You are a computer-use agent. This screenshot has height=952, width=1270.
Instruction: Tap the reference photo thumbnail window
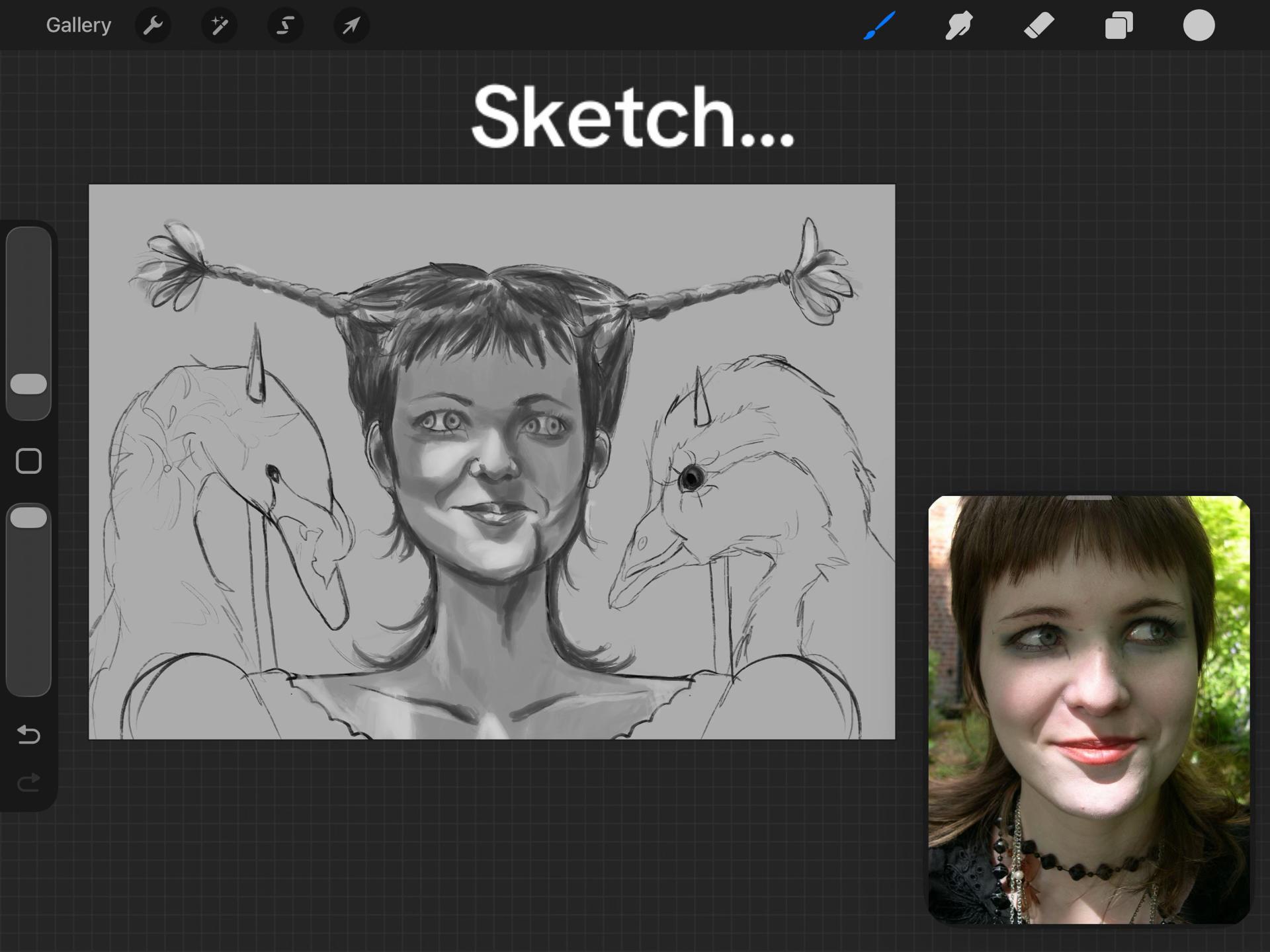click(x=1089, y=709)
